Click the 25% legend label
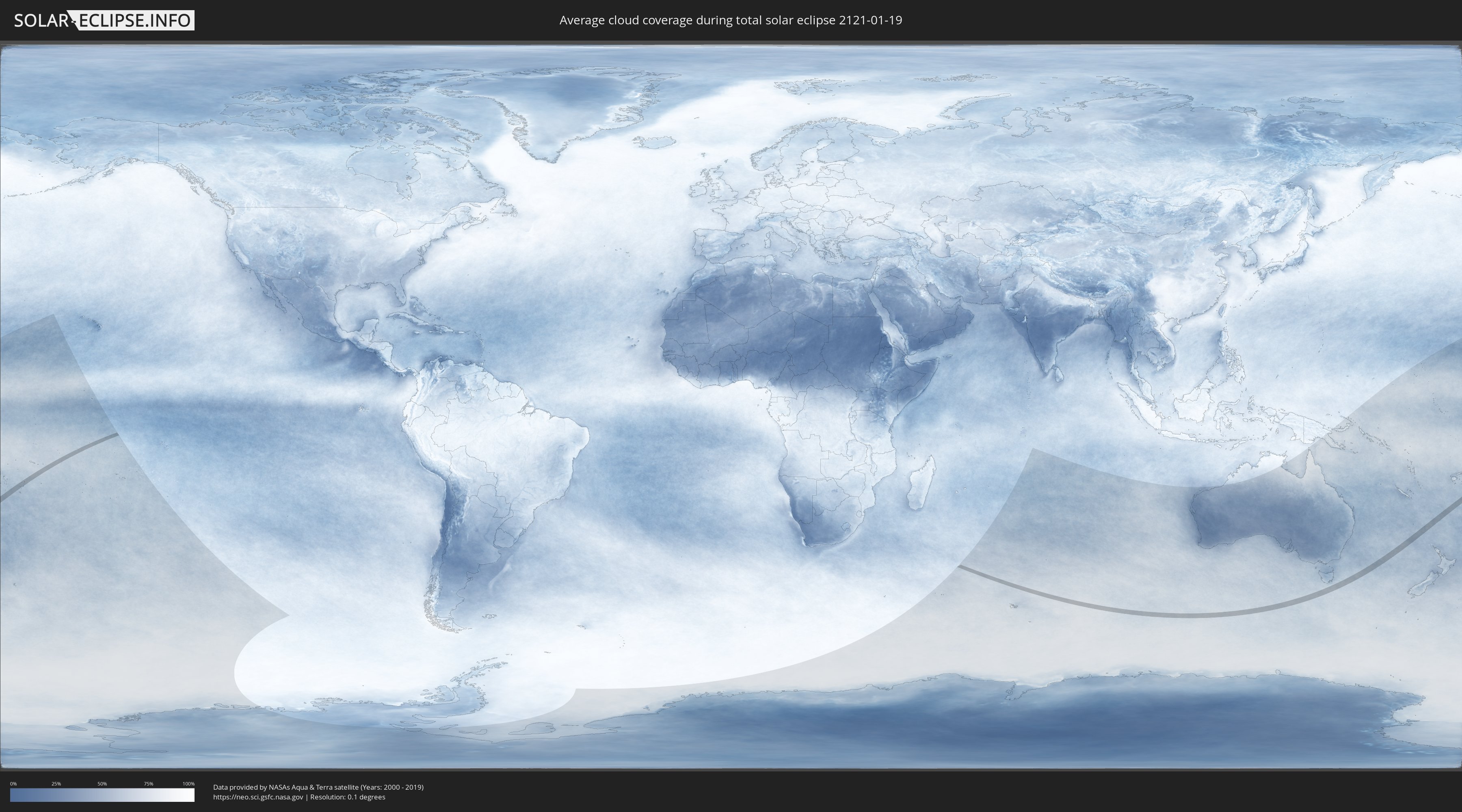The width and height of the screenshot is (1462, 812). (x=56, y=784)
